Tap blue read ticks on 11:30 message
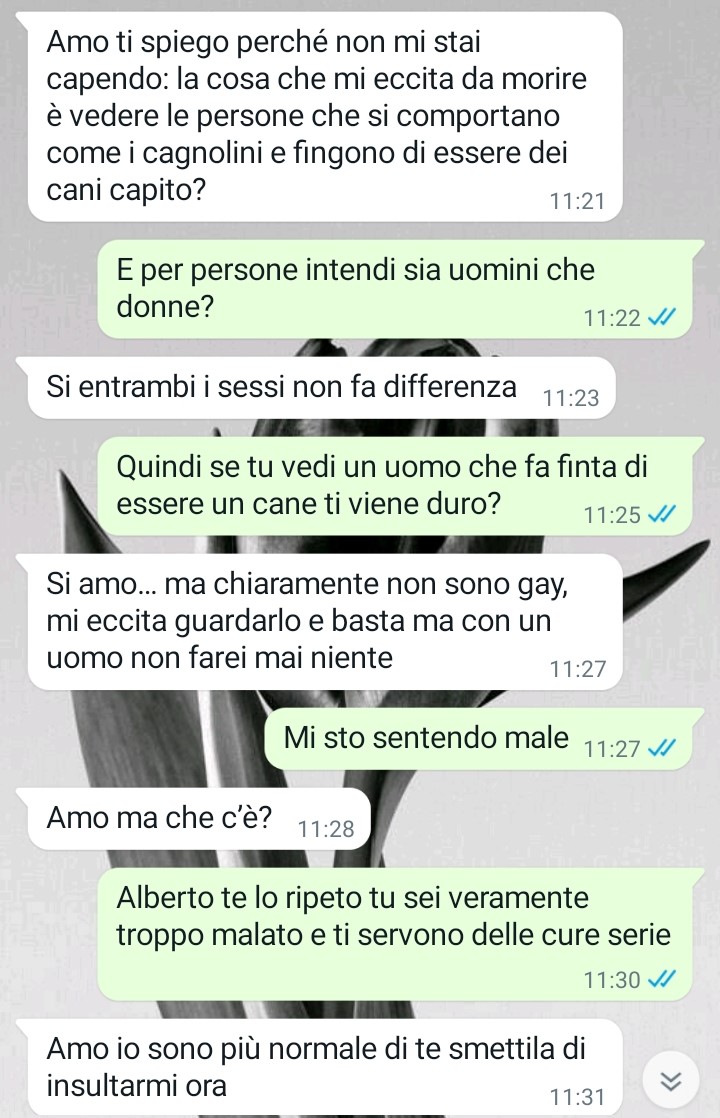The height and width of the screenshot is (1118, 720). (x=661, y=979)
